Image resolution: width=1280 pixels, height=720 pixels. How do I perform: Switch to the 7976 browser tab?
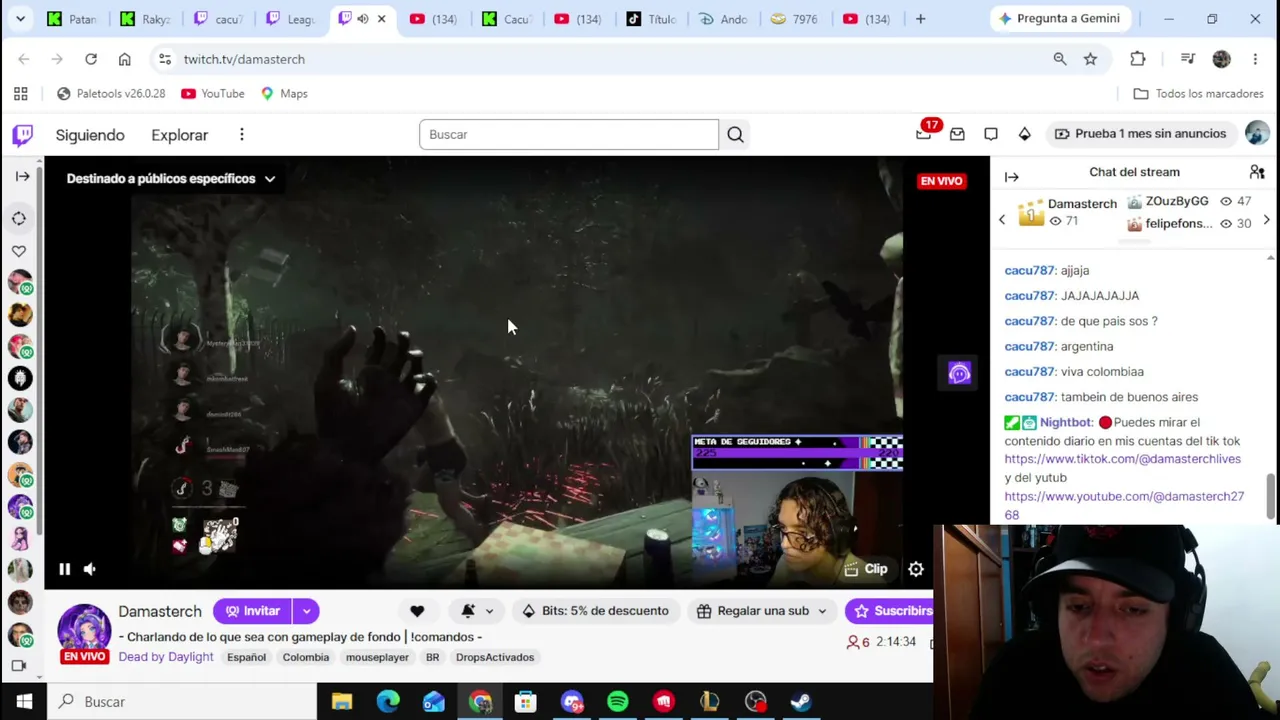(796, 19)
